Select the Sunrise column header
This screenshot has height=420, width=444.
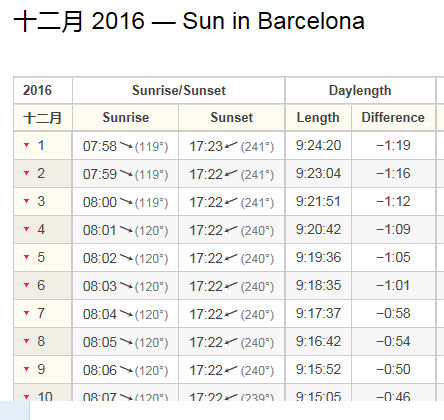tap(125, 117)
